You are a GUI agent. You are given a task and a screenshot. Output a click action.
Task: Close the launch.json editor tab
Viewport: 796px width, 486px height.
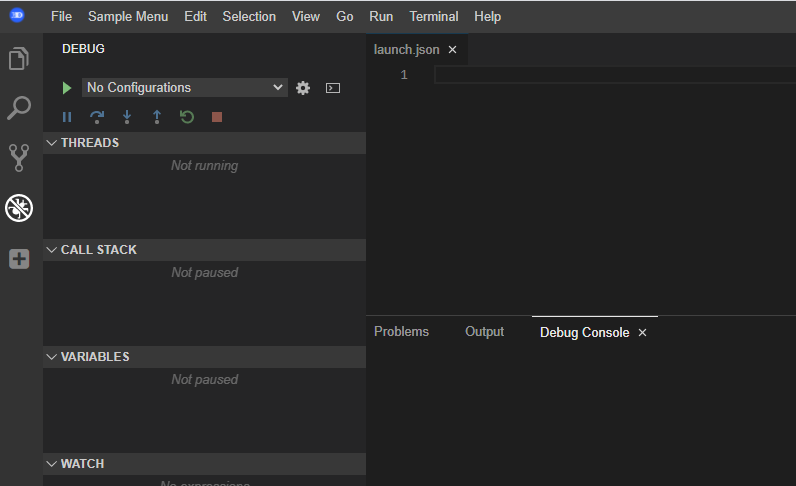[452, 49]
